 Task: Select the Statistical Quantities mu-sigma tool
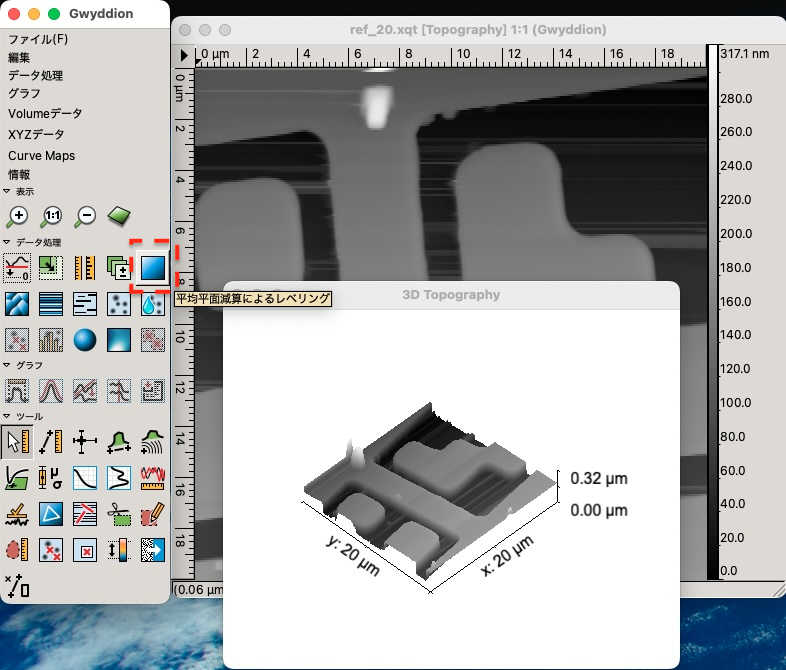pyautogui.click(x=51, y=478)
